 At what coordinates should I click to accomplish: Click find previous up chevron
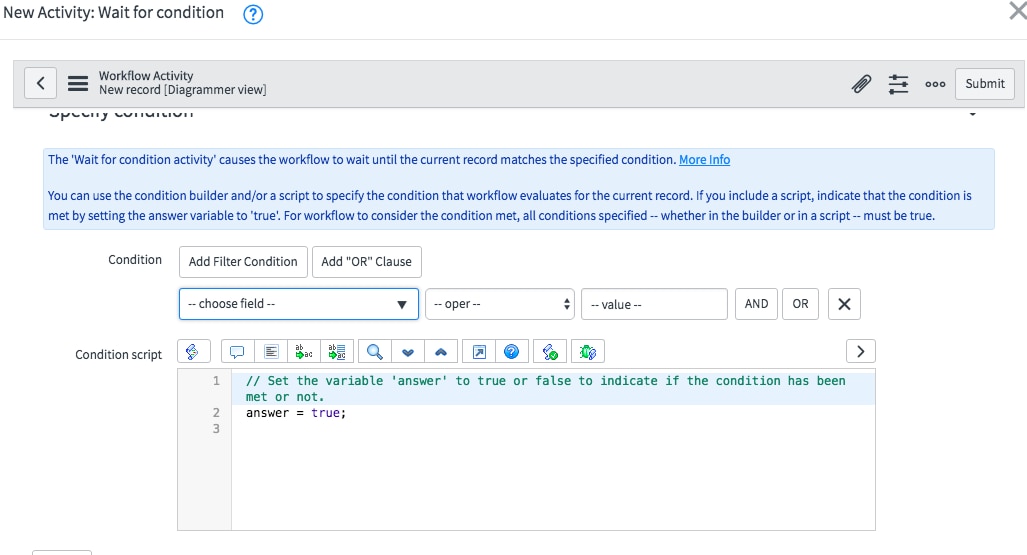click(441, 352)
